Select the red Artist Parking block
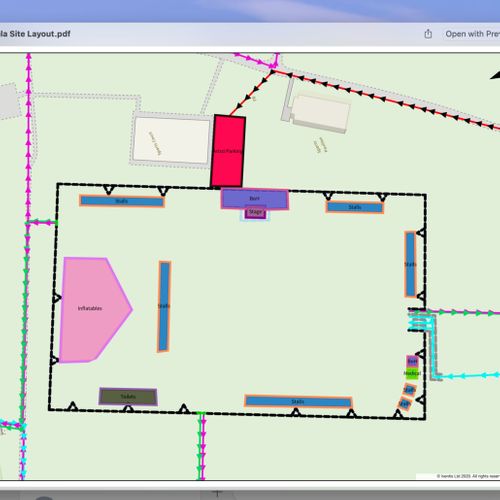This screenshot has width=500, height=500. pyautogui.click(x=228, y=151)
